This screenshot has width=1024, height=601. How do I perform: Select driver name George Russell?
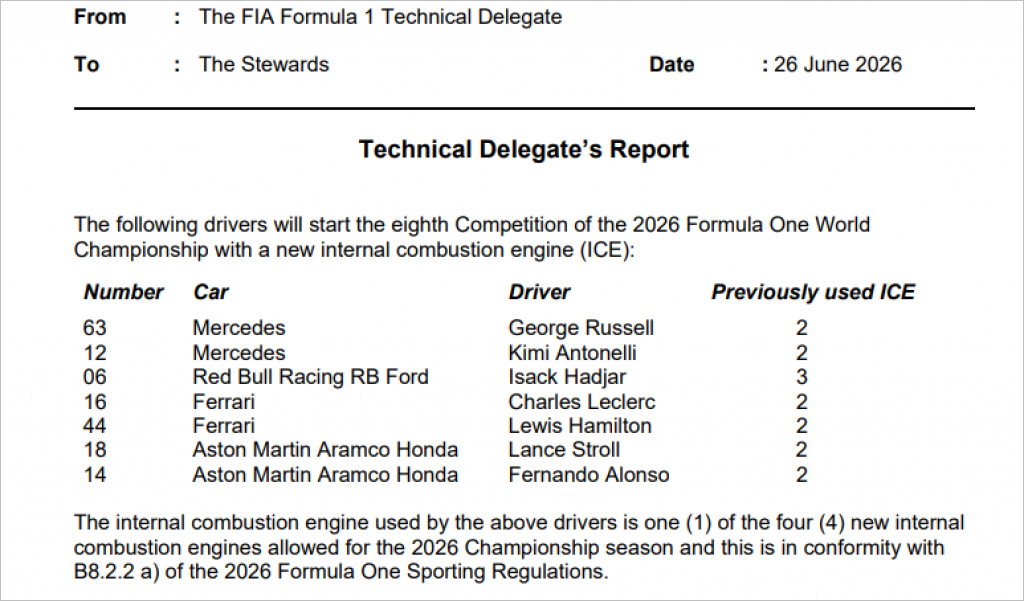click(581, 328)
